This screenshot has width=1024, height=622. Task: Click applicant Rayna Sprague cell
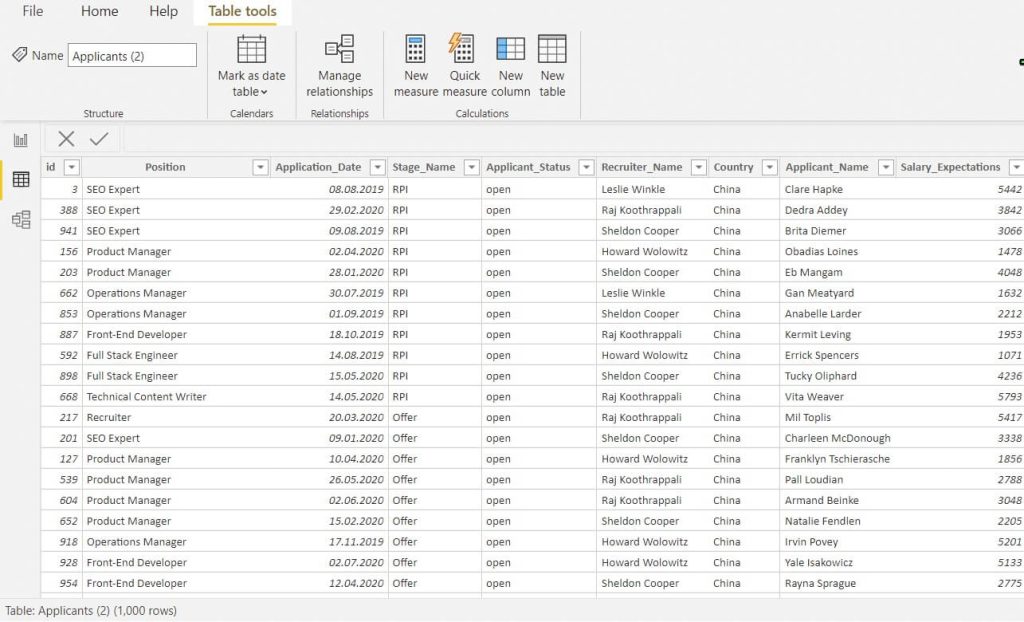click(837, 583)
